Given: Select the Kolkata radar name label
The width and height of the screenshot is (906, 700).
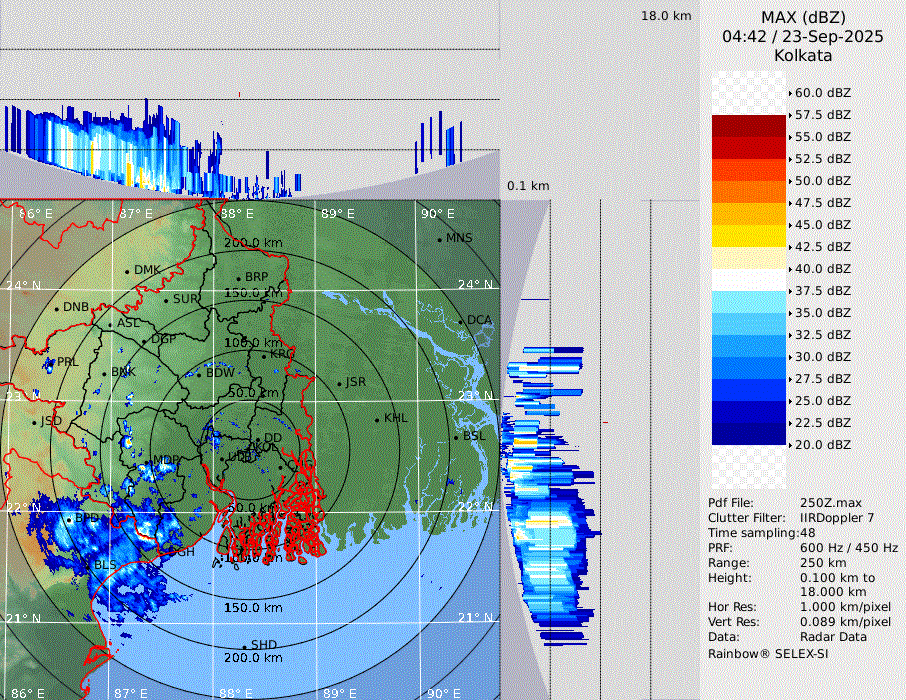Looking at the screenshot, I should coord(802,55).
